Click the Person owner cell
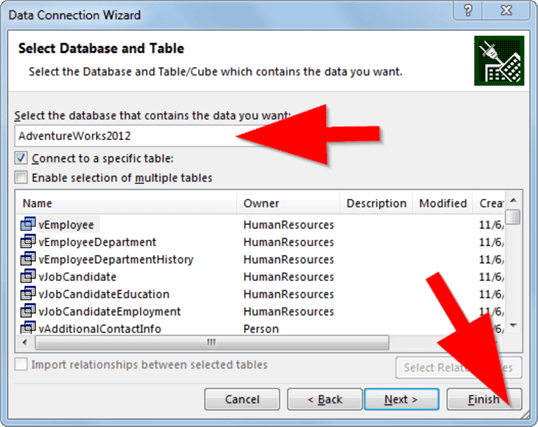The image size is (538, 427). [x=261, y=329]
